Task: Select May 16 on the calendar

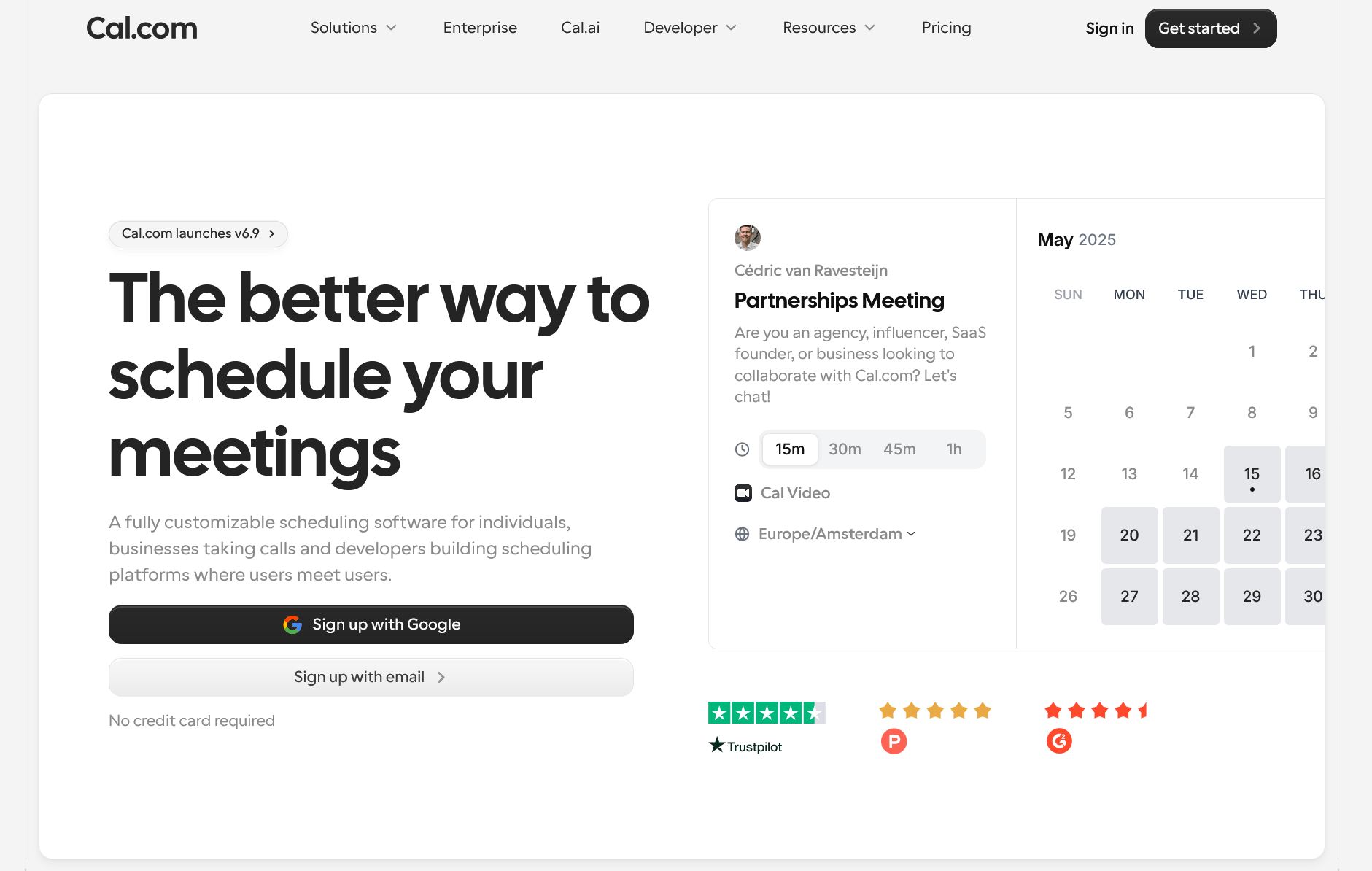Action: (x=1306, y=474)
